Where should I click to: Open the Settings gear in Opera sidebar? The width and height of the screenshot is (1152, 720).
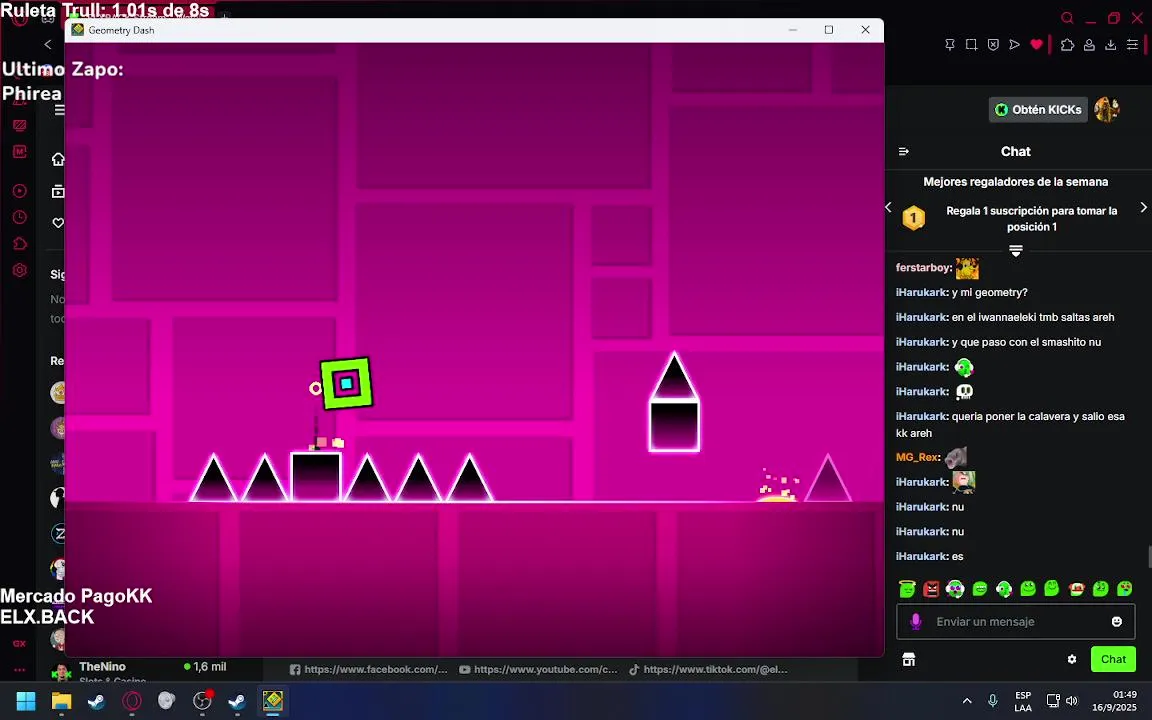[20, 270]
